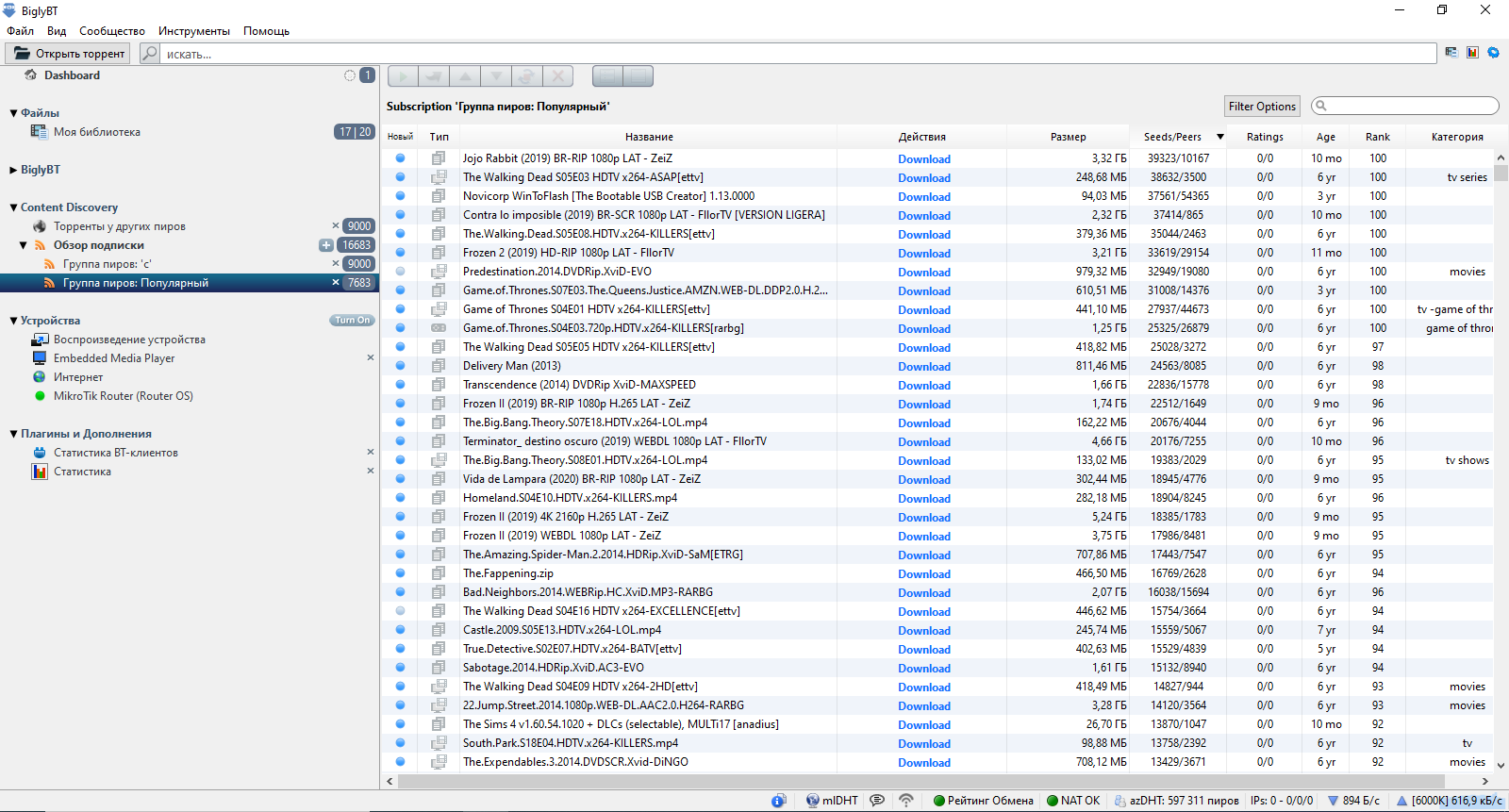1509x812 pixels.
Task: Click Интернет globe device icon
Action: (x=40, y=377)
